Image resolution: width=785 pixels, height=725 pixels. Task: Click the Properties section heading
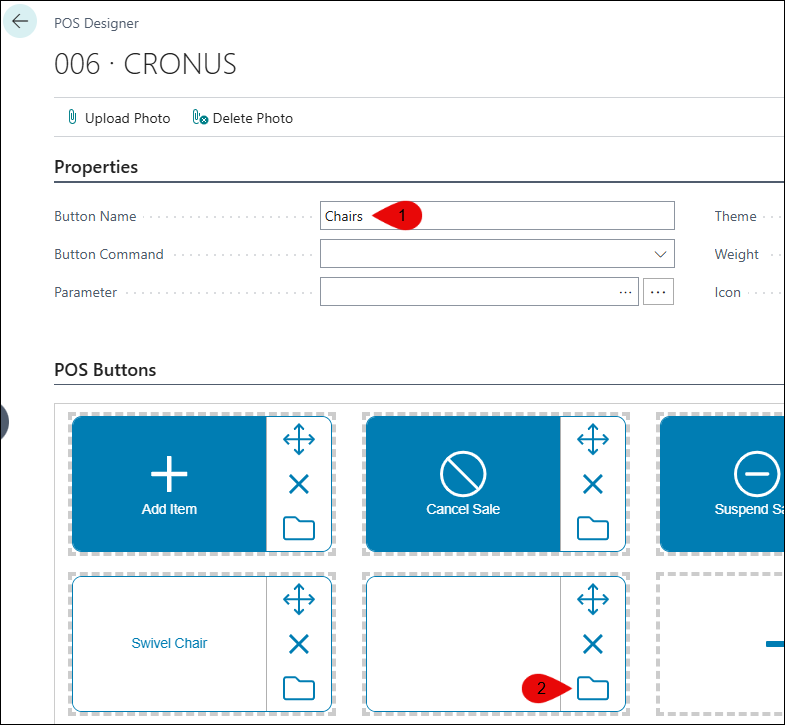(x=96, y=167)
